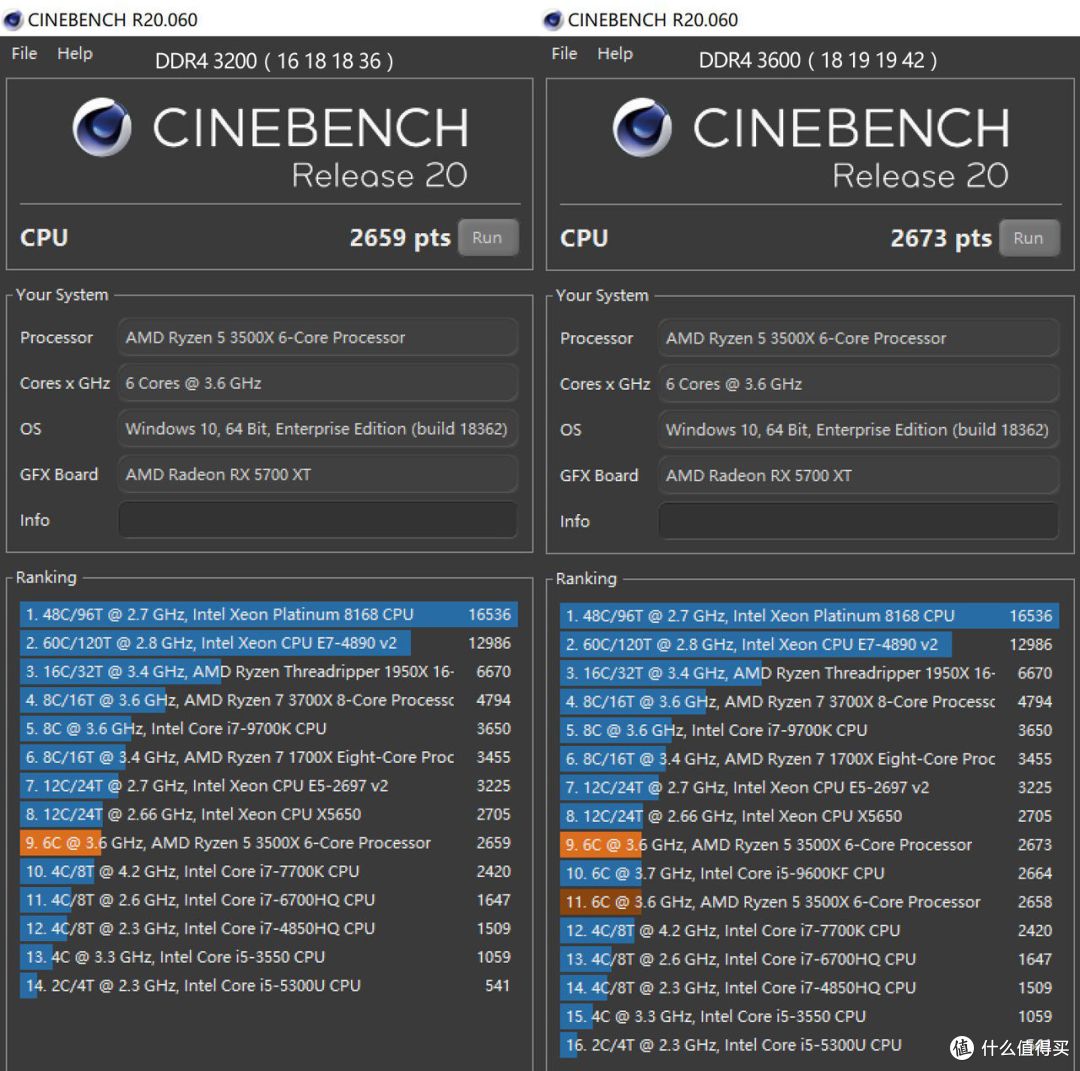This screenshot has width=1080, height=1071.
Task: Select Xeon X5650 ranking row in right window
Action: [x=809, y=816]
